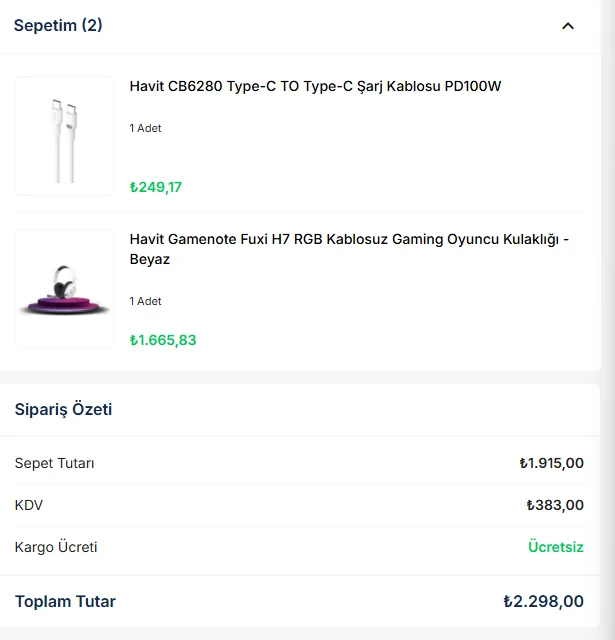This screenshot has width=615, height=640.
Task: Collapse the Sepetim section with chevron
Action: (568, 26)
